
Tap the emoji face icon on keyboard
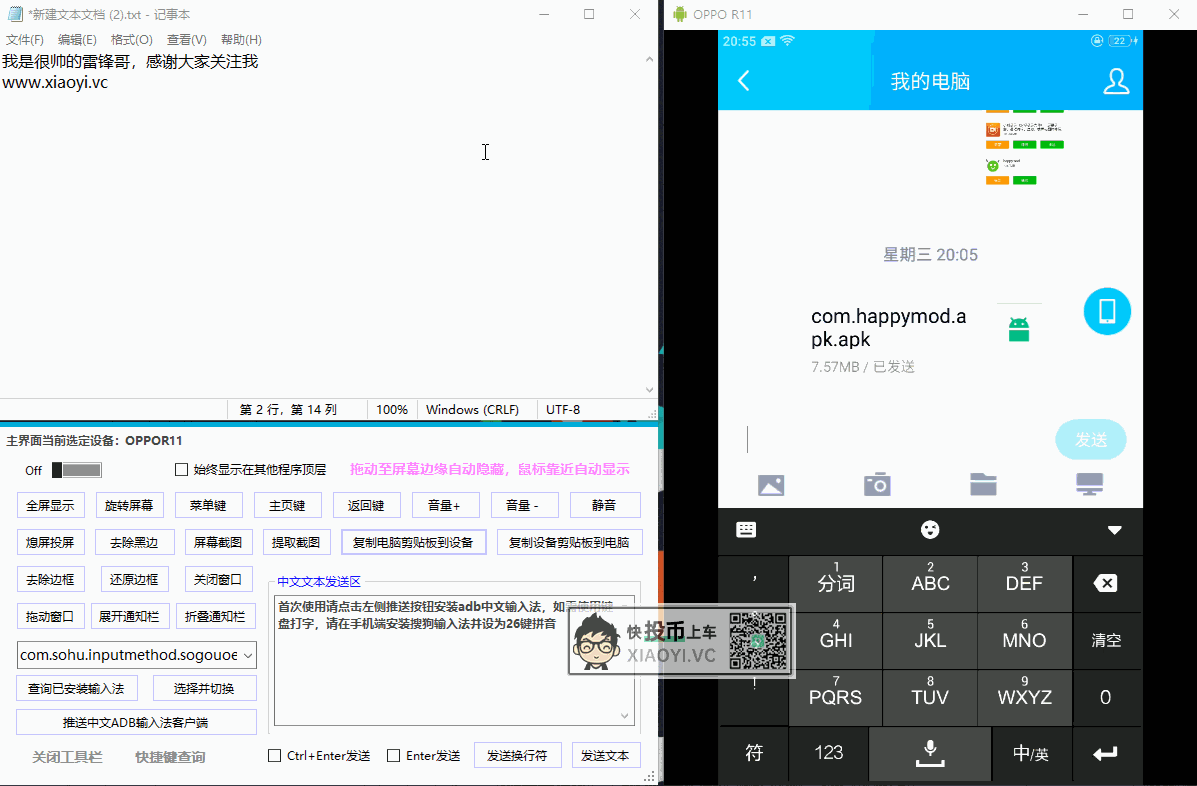coord(930,530)
